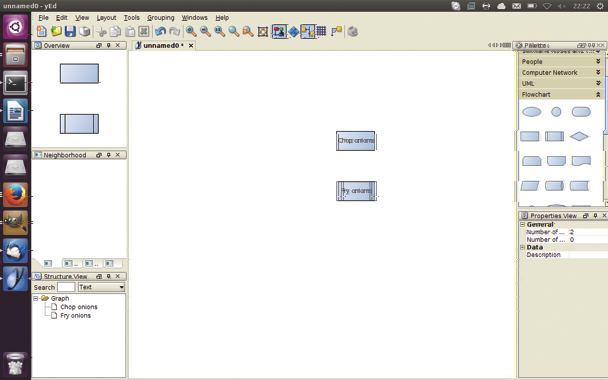
Task: Click the Delete icon next to Paste
Action: 144,31
